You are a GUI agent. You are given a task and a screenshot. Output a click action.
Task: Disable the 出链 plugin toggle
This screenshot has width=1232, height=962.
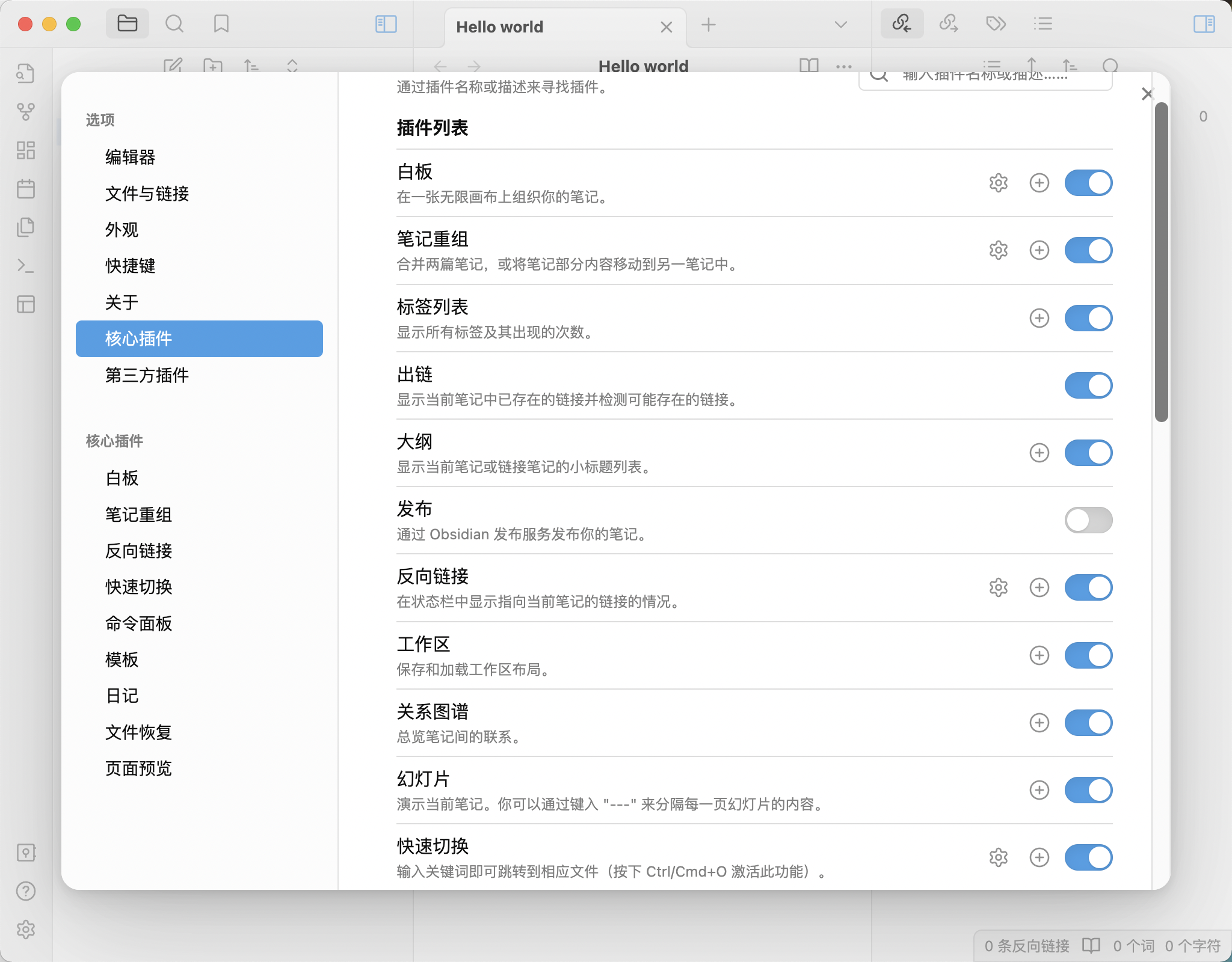pos(1088,385)
